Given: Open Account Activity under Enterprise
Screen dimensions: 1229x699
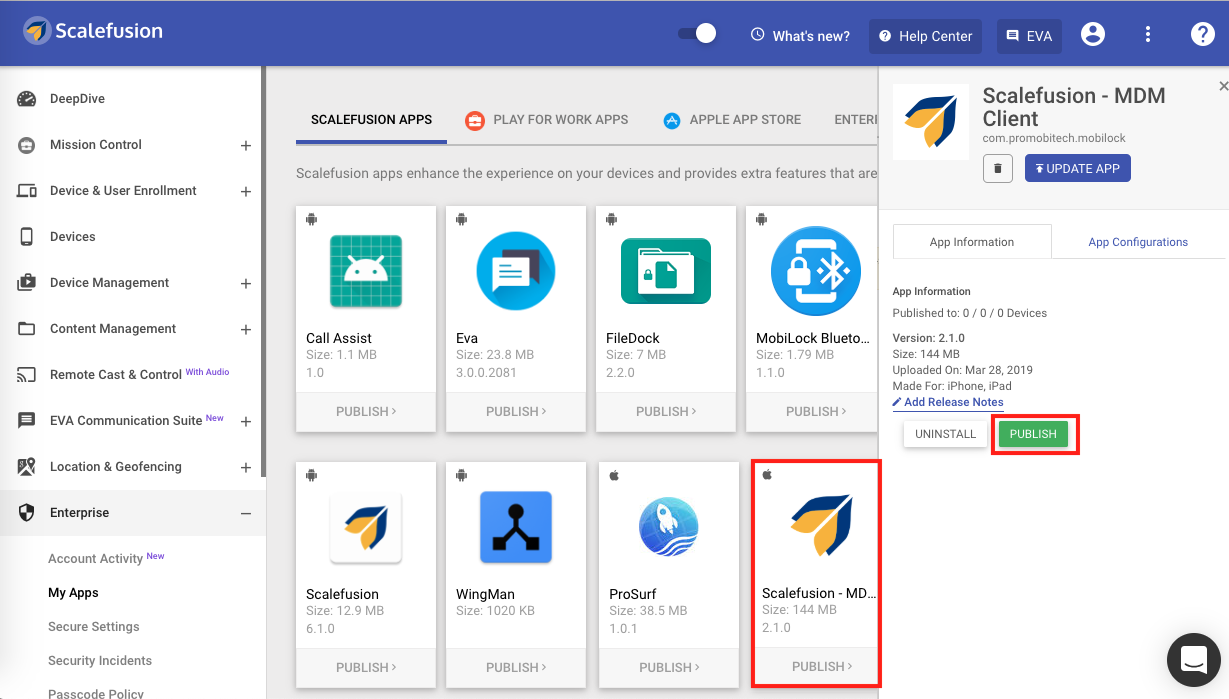Looking at the screenshot, I should (95, 559).
